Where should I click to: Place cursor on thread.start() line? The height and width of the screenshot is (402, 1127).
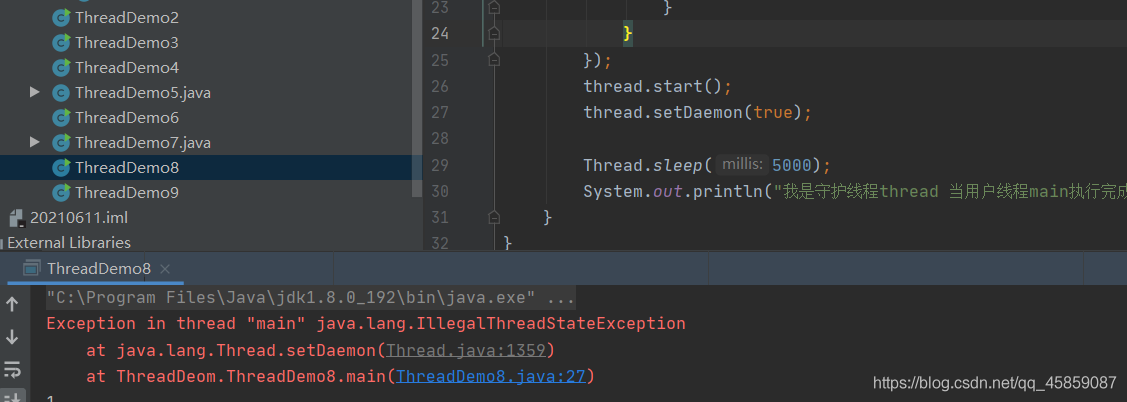(658, 86)
